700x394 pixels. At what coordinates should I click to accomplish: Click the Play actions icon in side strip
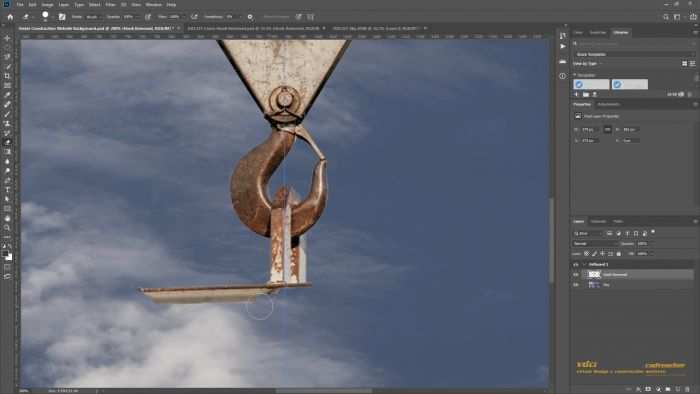(x=562, y=46)
